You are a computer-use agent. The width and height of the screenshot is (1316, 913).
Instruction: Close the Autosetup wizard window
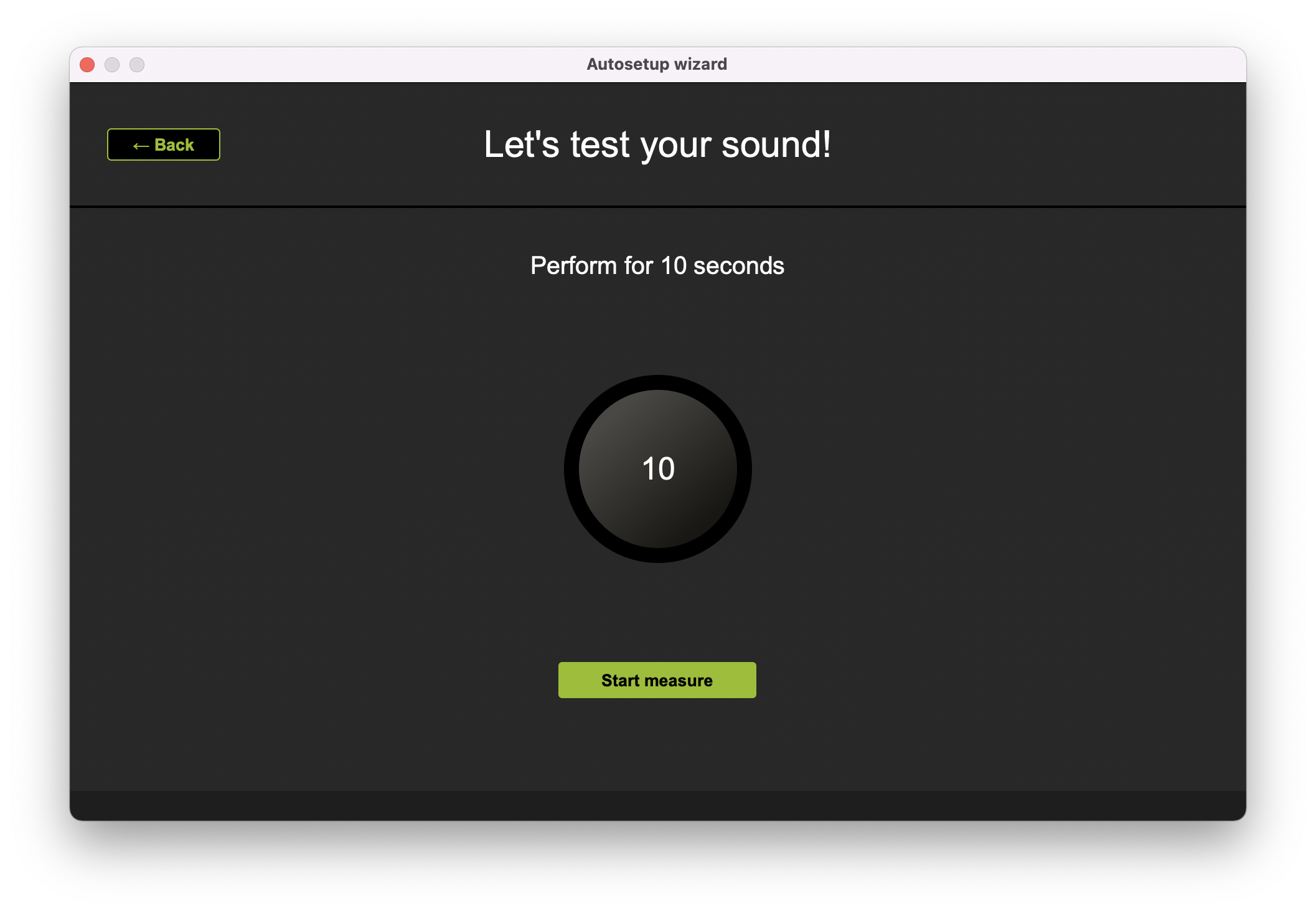click(x=87, y=65)
